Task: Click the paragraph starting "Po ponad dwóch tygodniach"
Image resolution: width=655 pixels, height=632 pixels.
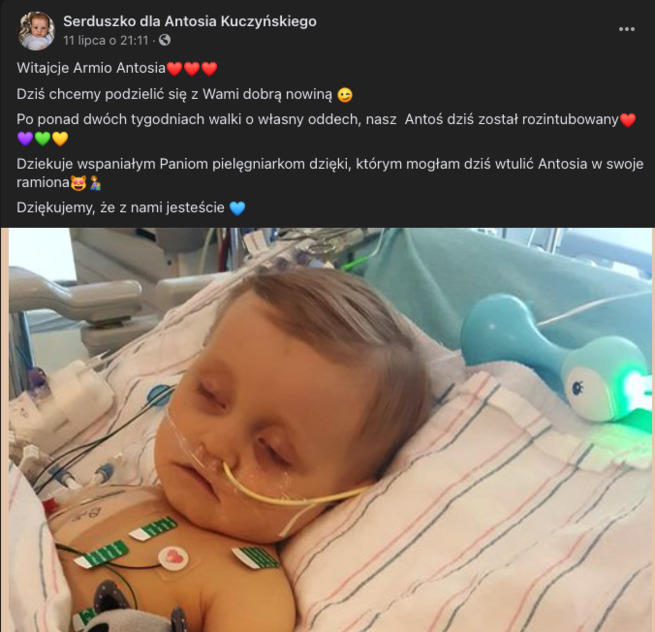Action: click(326, 129)
